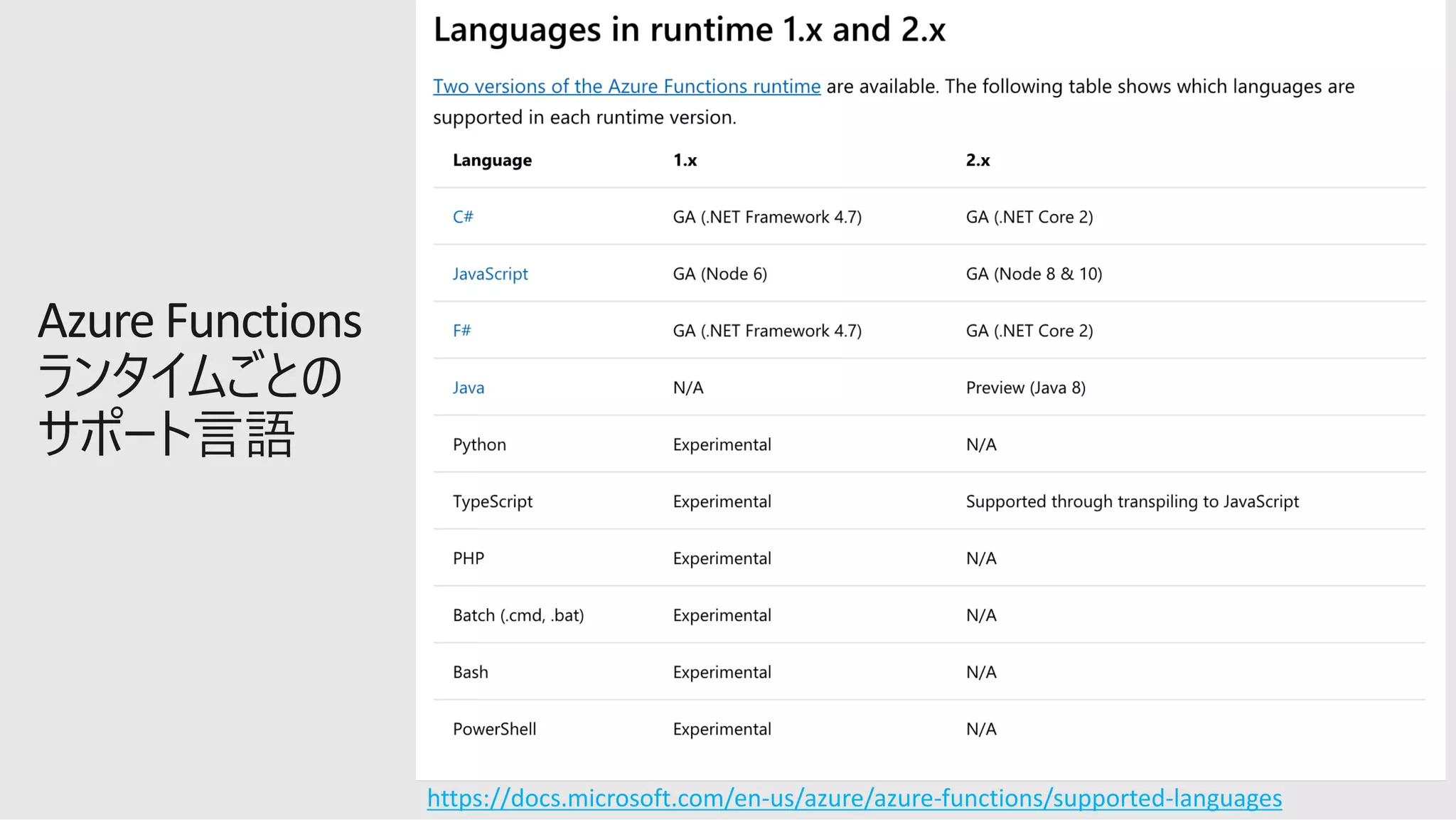Select 'GA (.NET Core 2)' in the F# row
Image resolution: width=1456 pixels, height=820 pixels.
coord(1029,331)
